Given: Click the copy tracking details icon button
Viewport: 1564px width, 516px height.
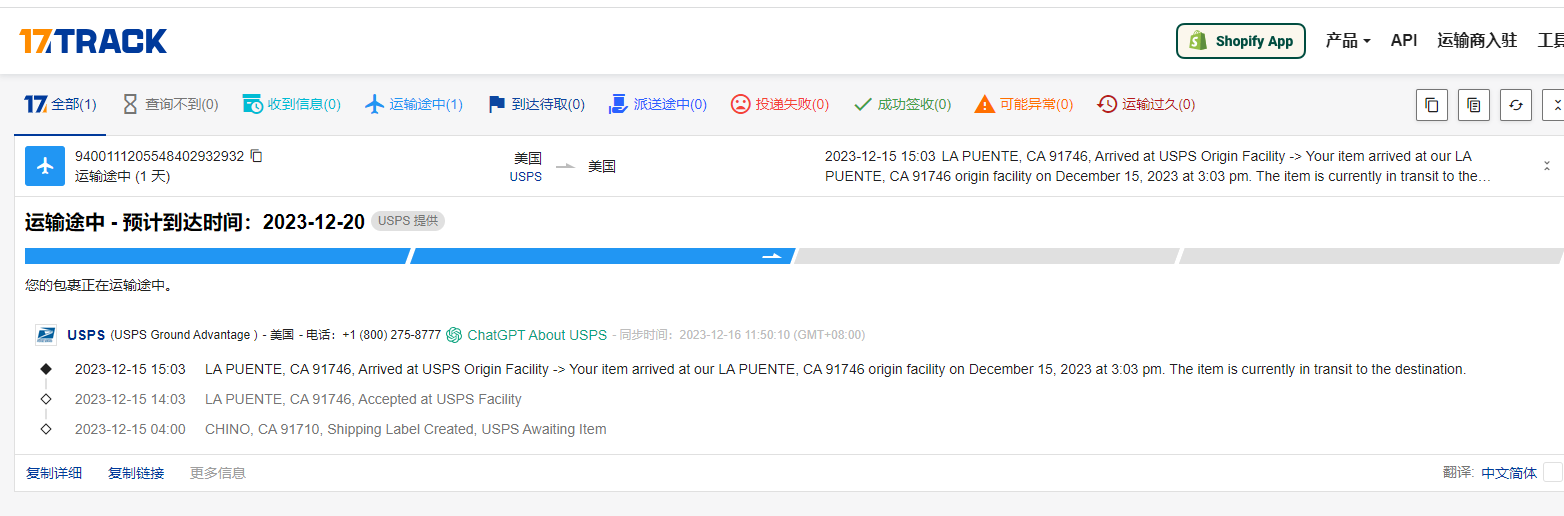Looking at the screenshot, I should coord(1474,105).
